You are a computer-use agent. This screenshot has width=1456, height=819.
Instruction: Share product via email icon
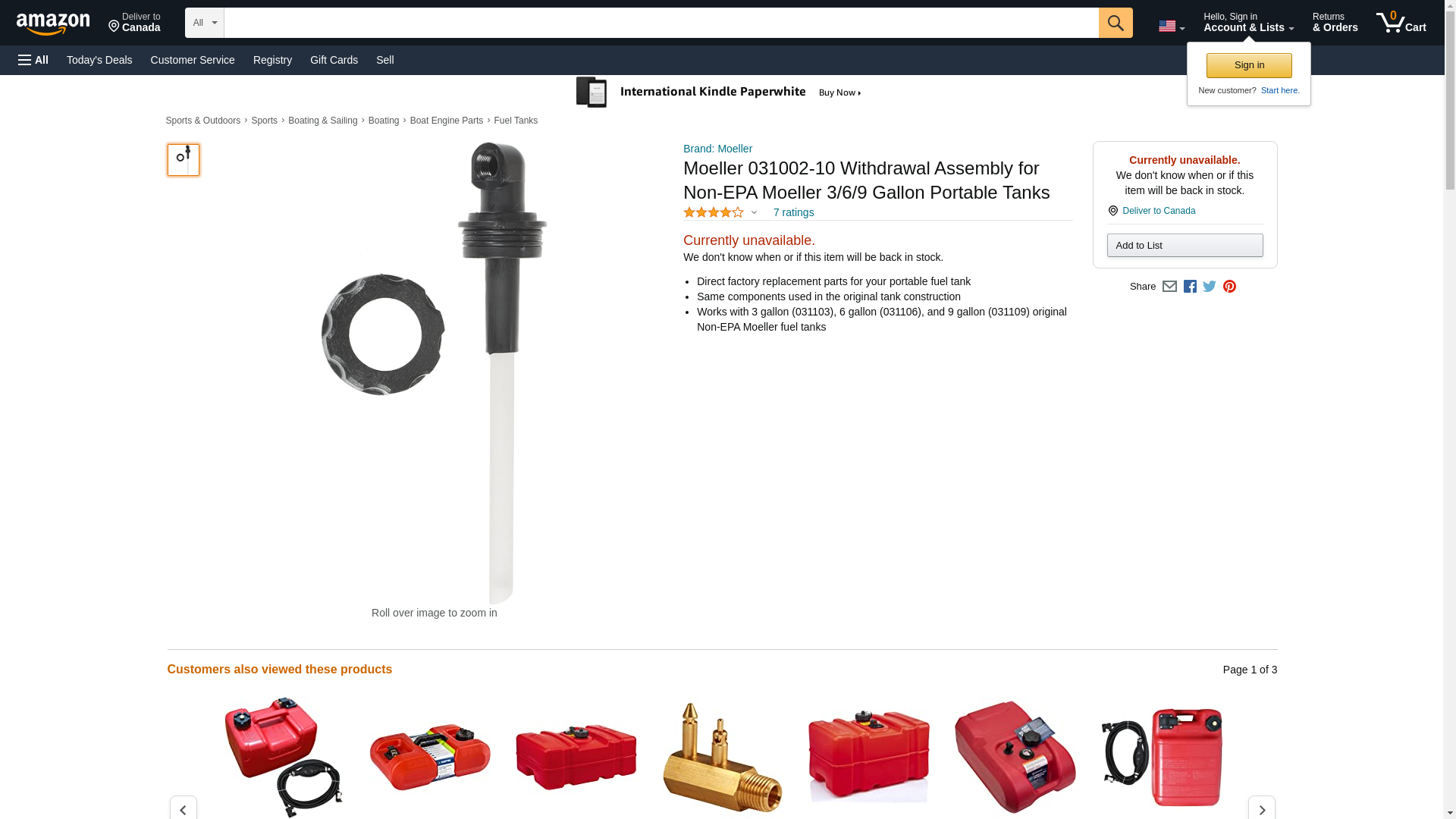click(x=1169, y=287)
